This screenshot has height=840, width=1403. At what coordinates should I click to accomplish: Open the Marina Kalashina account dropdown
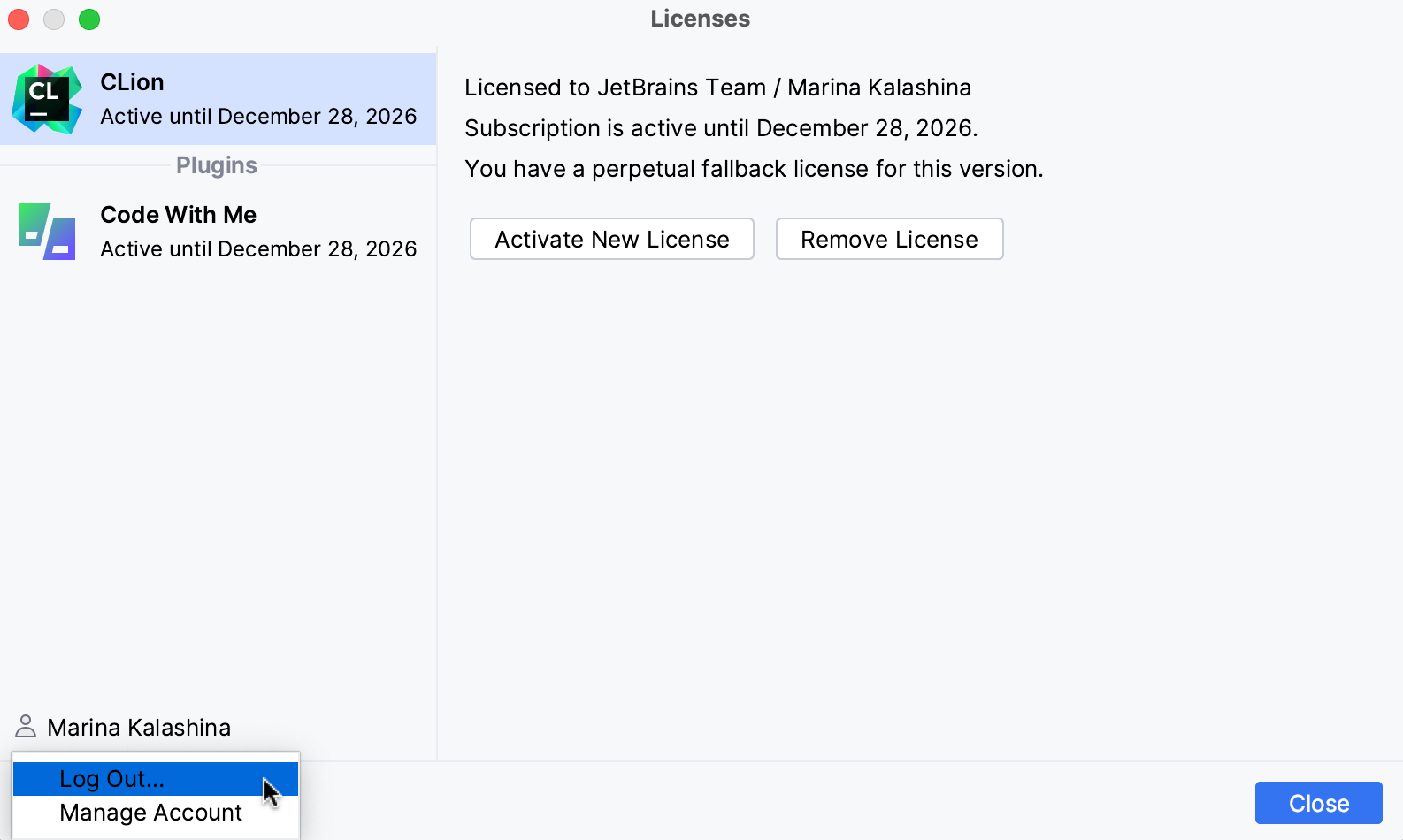coord(139,728)
